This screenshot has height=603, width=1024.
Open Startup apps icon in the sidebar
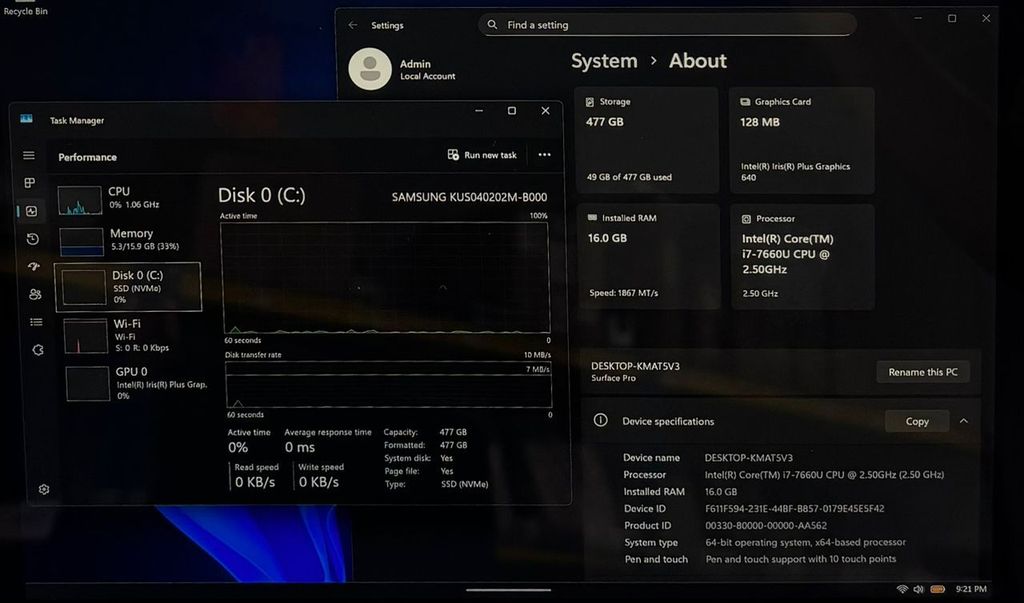click(x=33, y=267)
